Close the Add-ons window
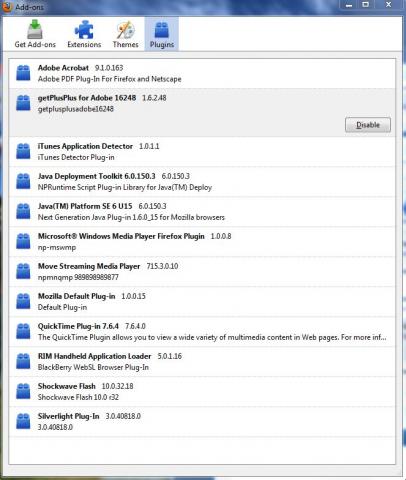Image resolution: width=406 pixels, height=480 pixels. 388,5
